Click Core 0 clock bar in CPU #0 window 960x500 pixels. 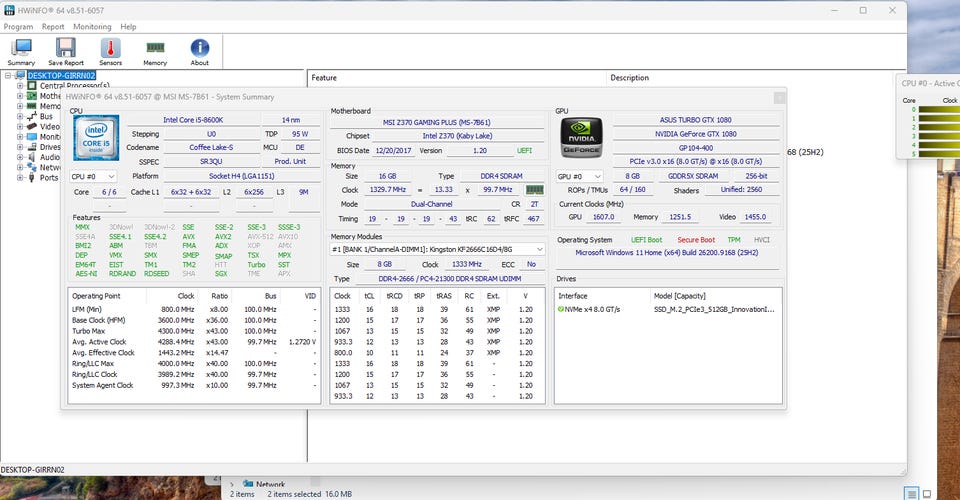point(939,110)
